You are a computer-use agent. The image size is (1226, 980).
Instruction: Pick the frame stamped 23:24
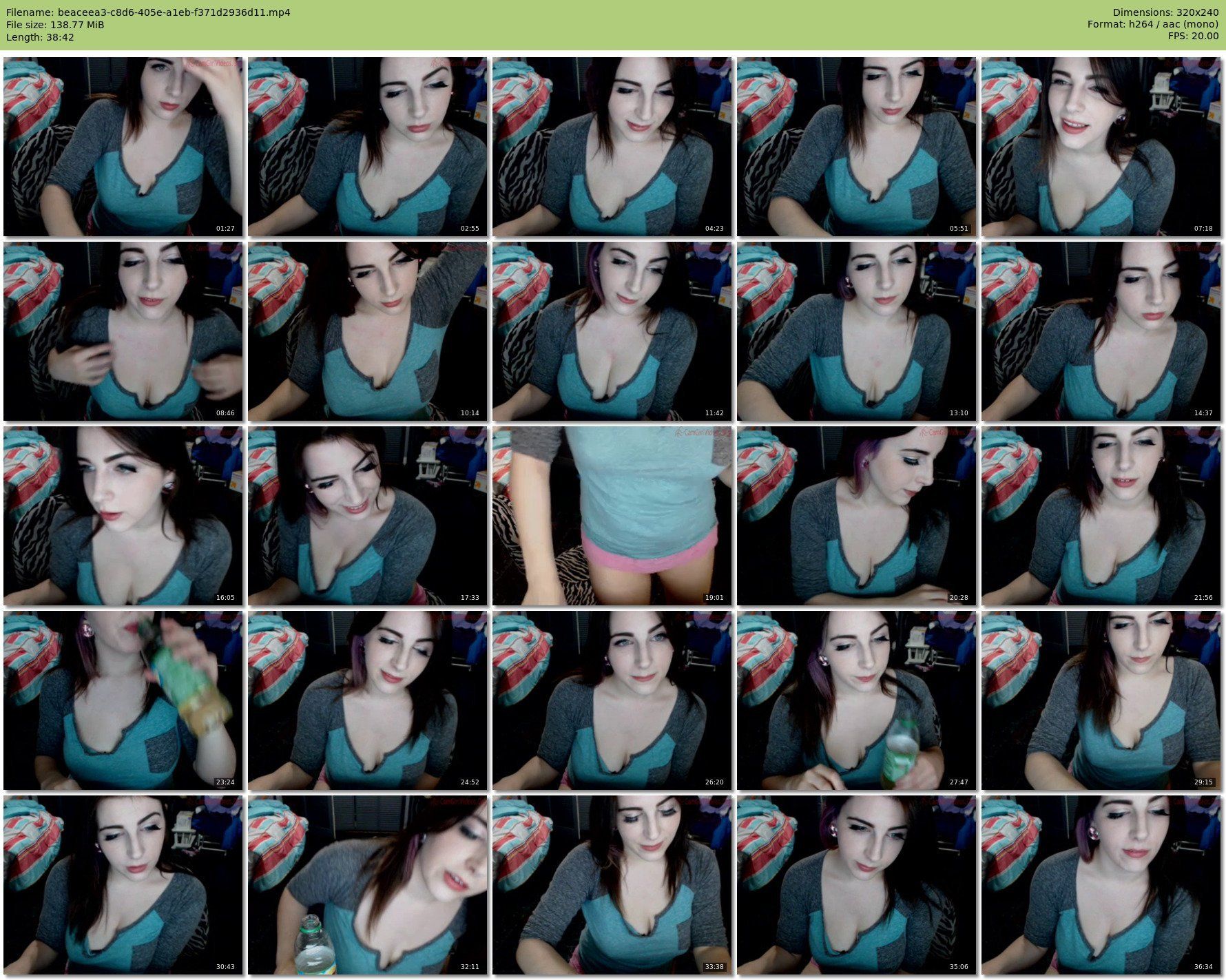(x=123, y=700)
